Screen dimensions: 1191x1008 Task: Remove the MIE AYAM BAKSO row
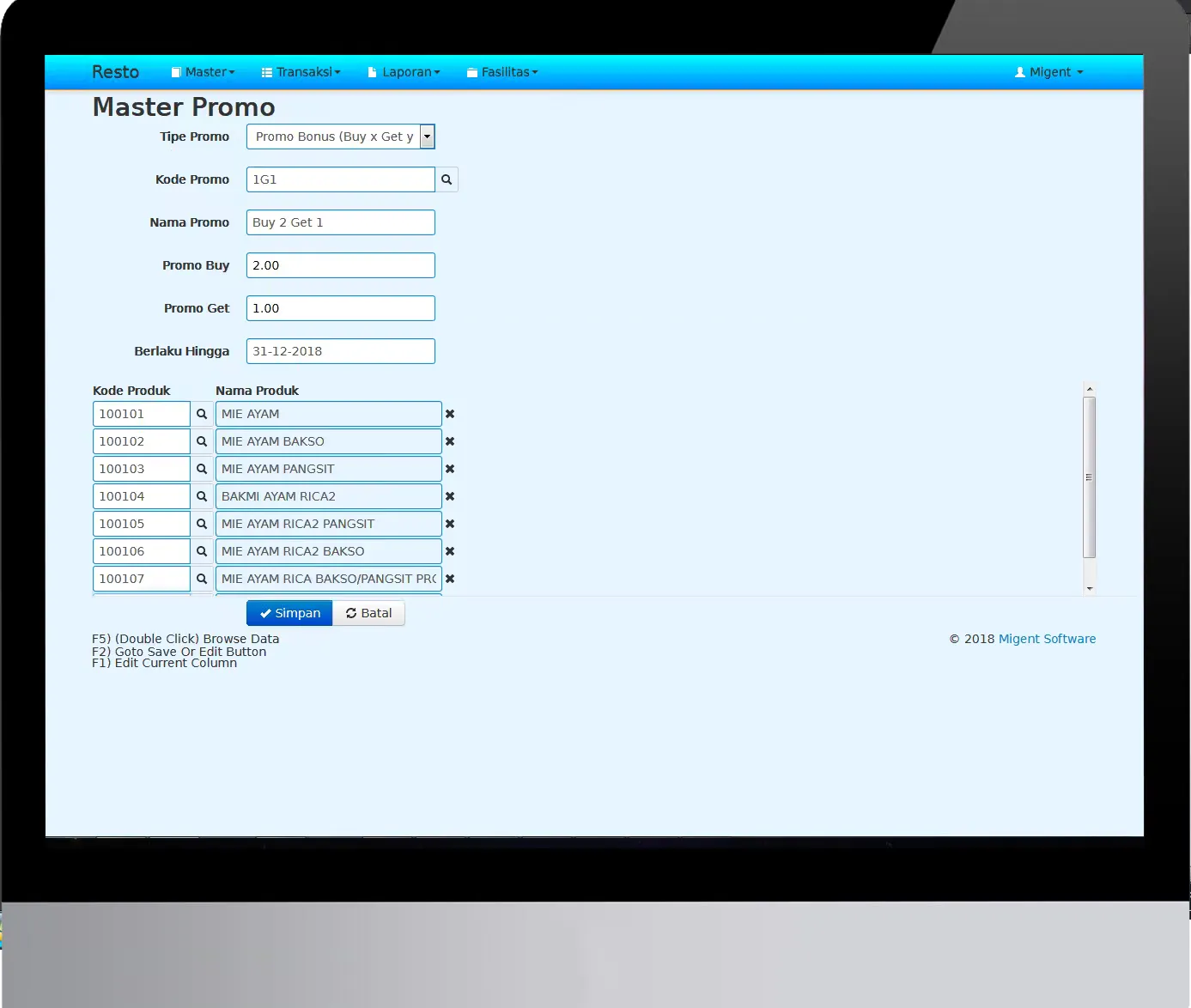click(x=450, y=441)
